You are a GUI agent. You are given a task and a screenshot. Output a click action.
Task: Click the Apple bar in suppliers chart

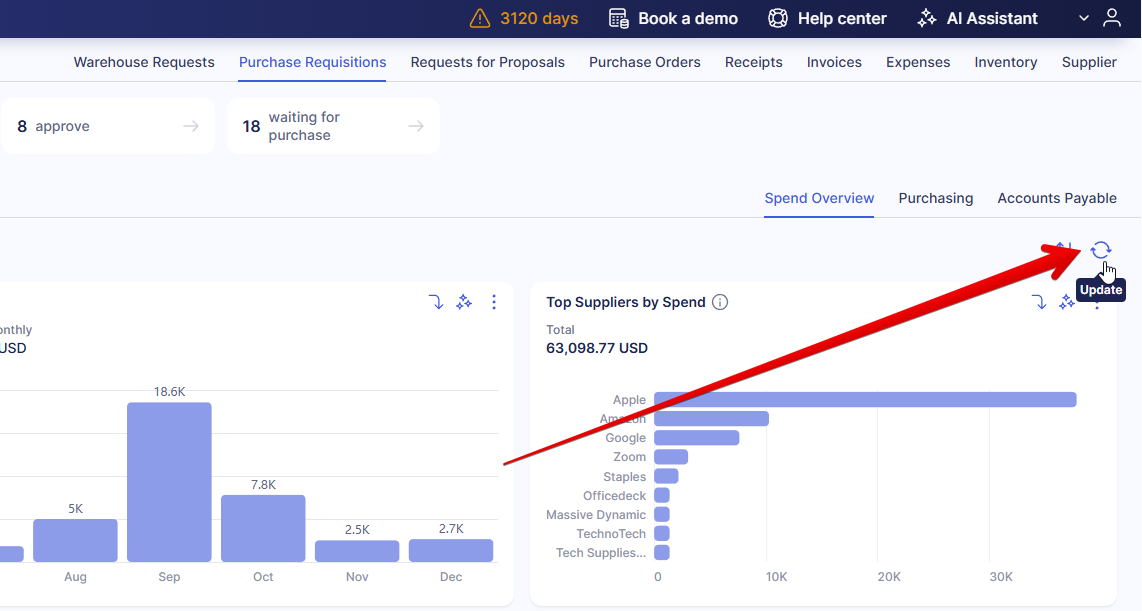[x=865, y=400]
